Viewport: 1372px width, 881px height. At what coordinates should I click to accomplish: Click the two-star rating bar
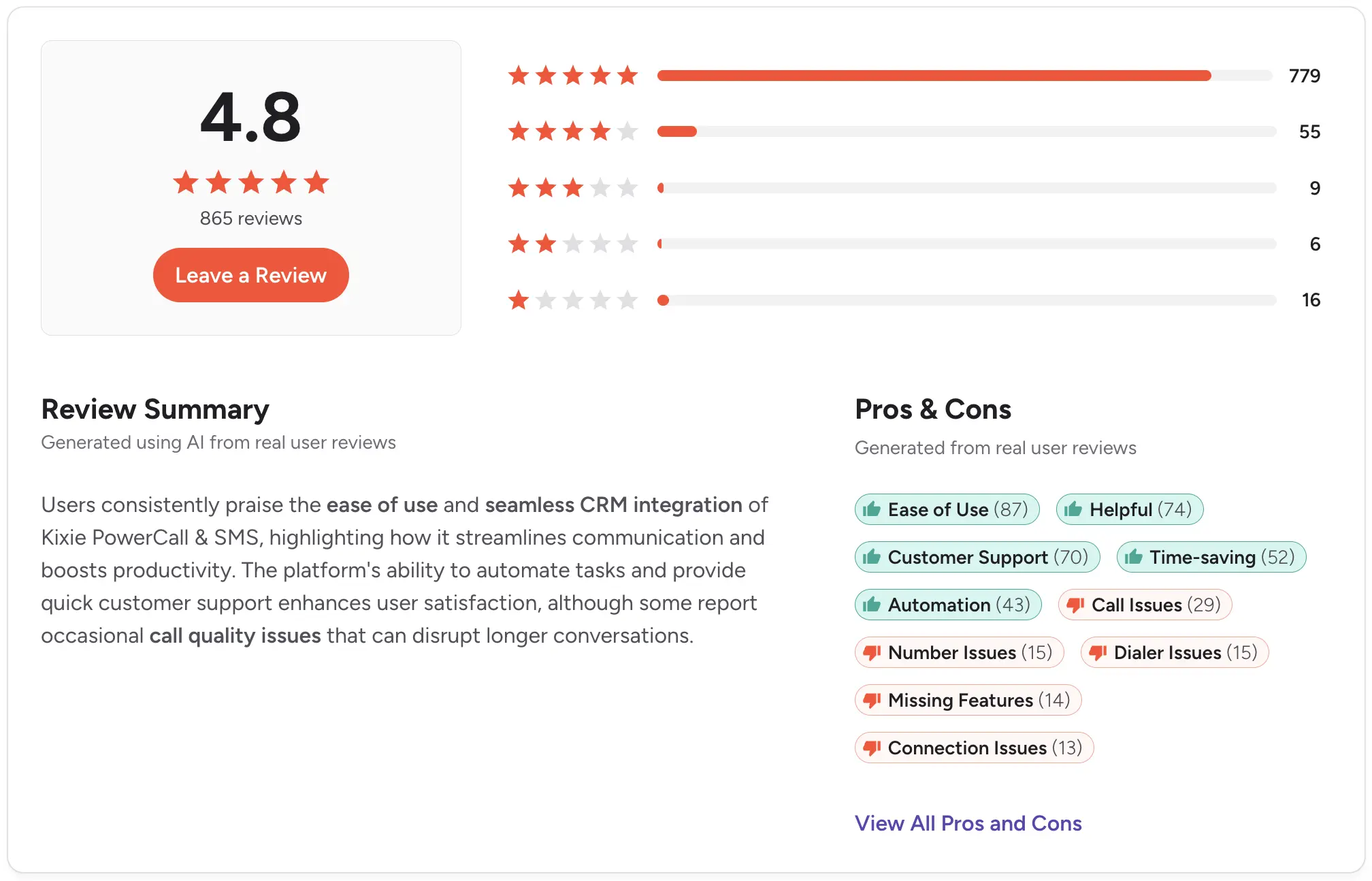point(966,244)
